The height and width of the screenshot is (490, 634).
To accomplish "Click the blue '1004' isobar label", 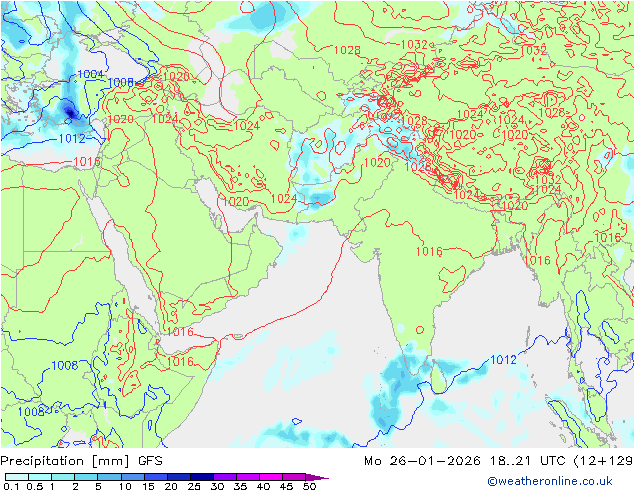I will click(x=90, y=74).
